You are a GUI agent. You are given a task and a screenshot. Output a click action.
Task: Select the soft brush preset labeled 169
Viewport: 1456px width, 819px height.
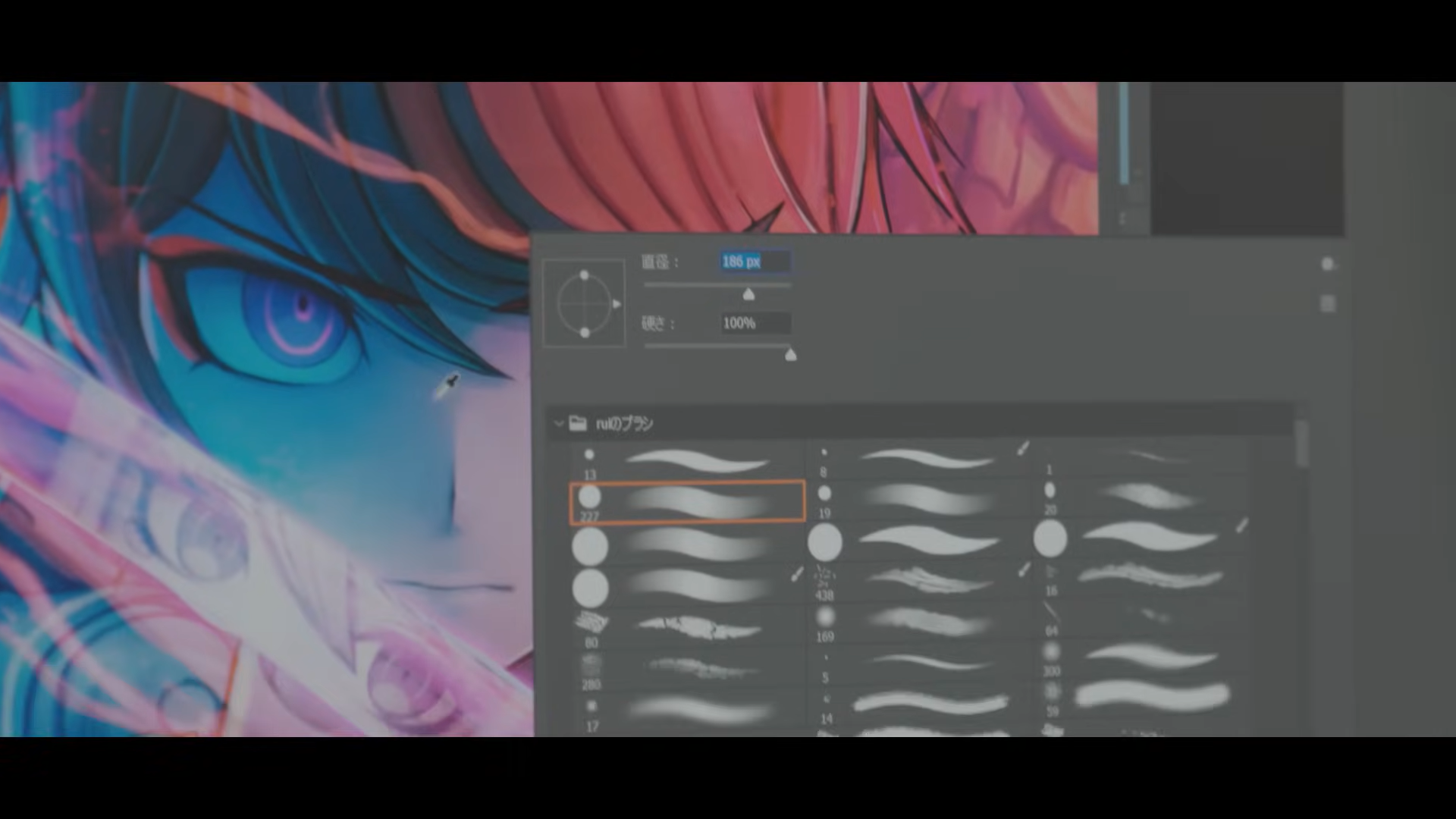[x=919, y=623]
